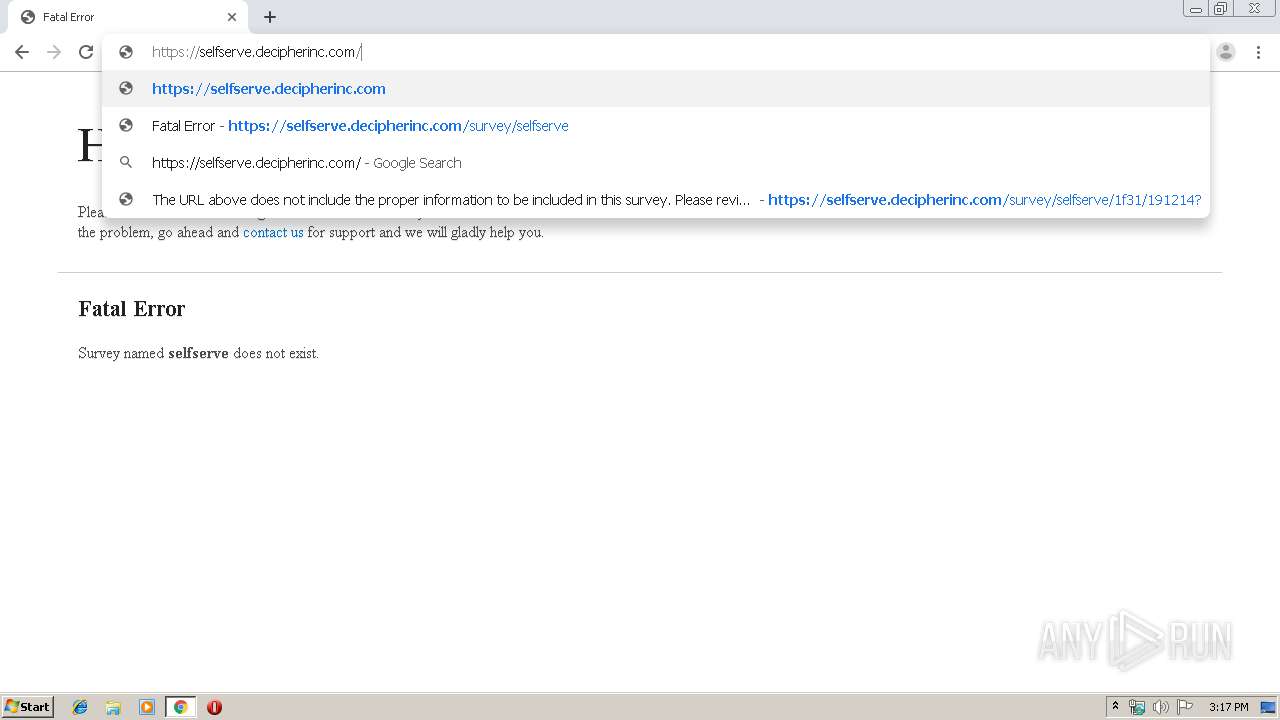The width and height of the screenshot is (1280, 720).
Task: Open the Windows Start menu
Action: pos(28,707)
